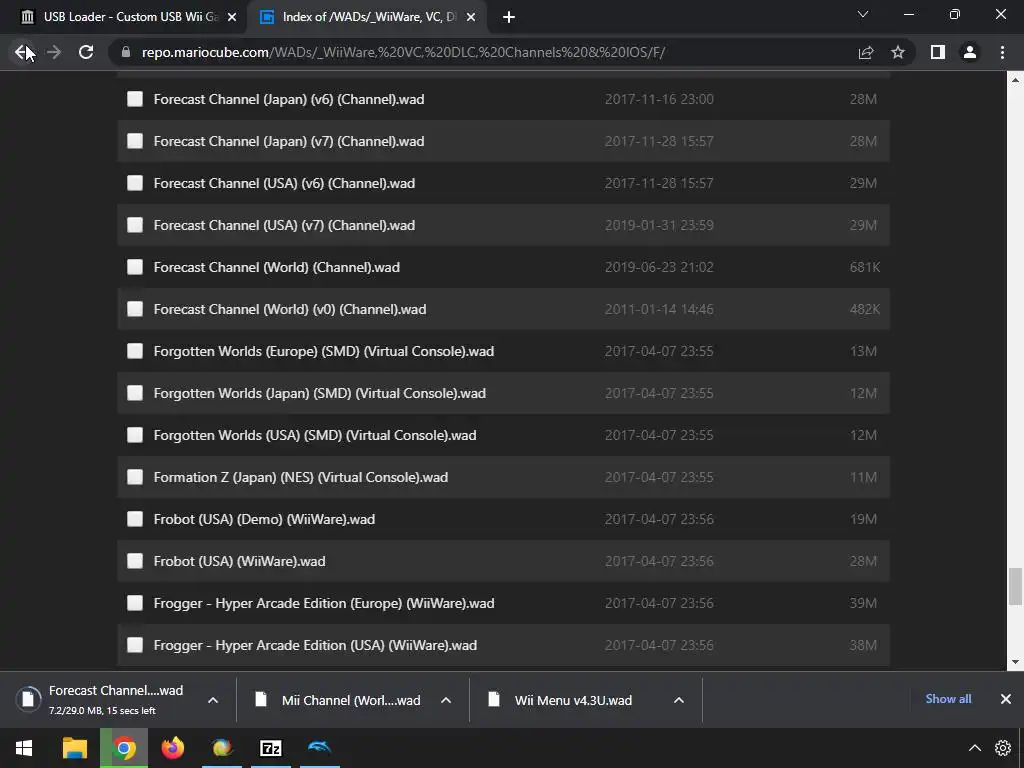Click the 681K size of Forecast Channel (World)

pyautogui.click(x=865, y=267)
